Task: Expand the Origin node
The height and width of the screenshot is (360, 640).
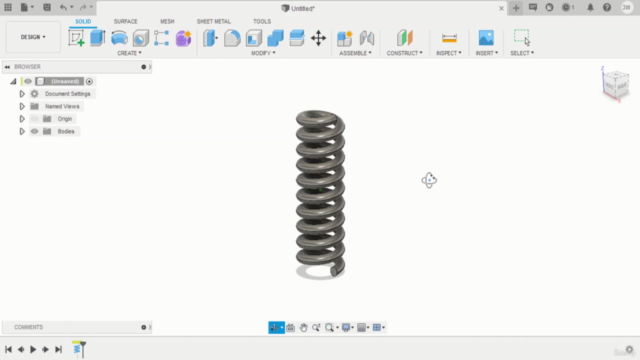Action: [x=22, y=119]
